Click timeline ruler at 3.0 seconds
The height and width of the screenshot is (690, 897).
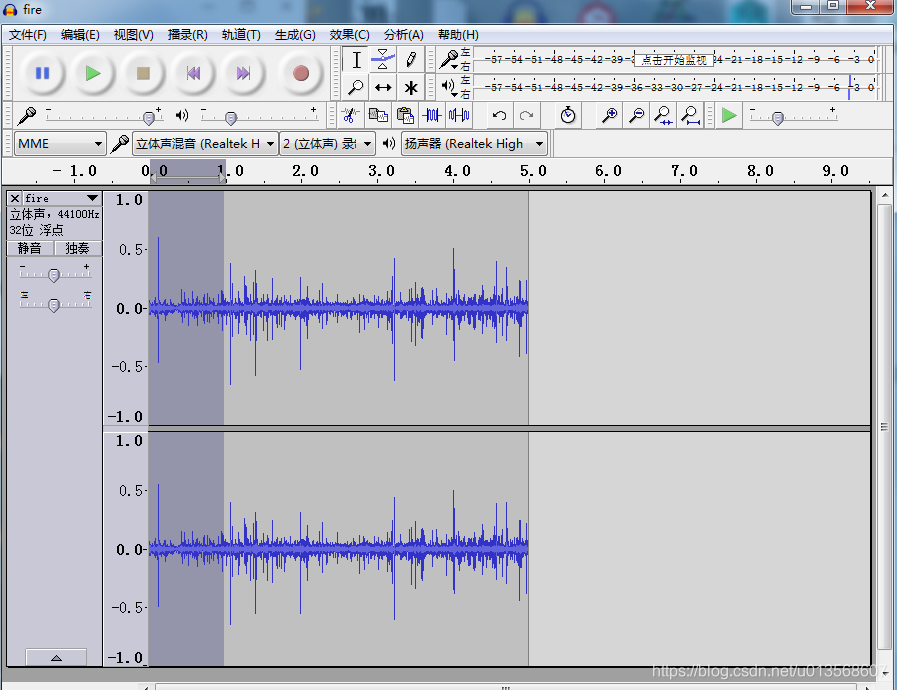(378, 173)
